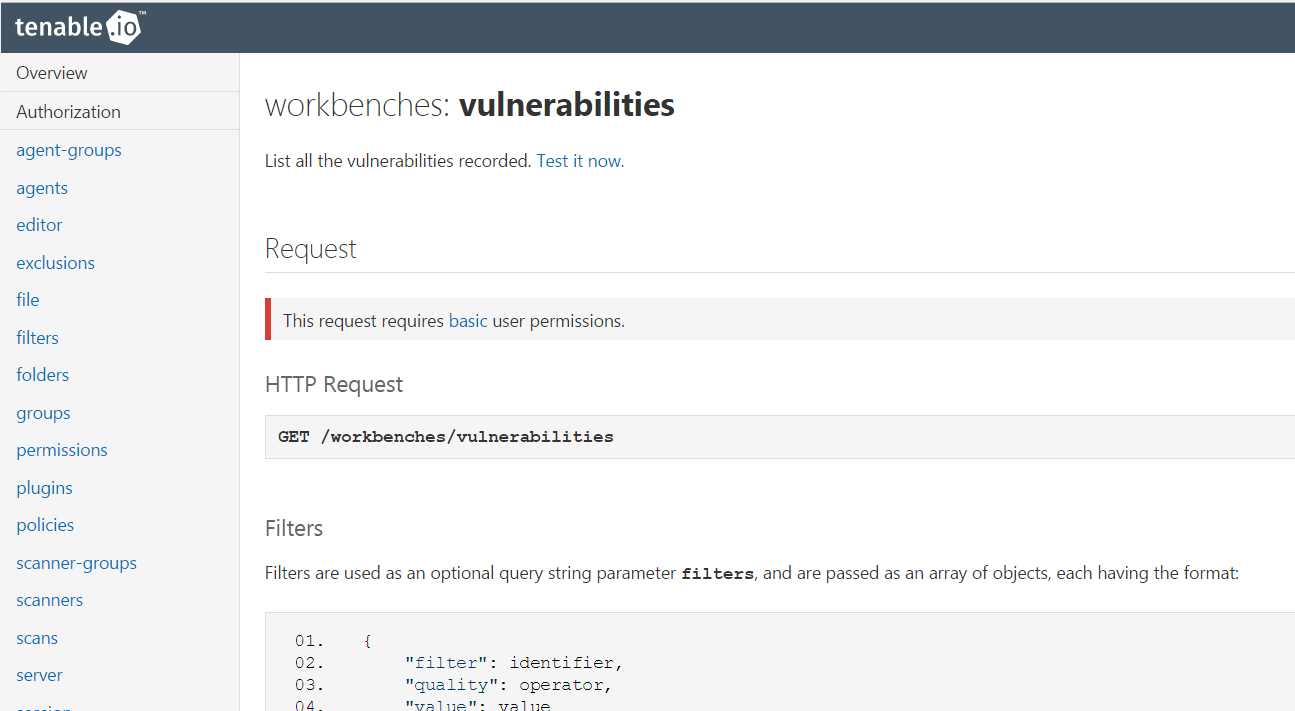Click the 'Test it now' link
Screen dimensions: 1295x711
click(578, 159)
